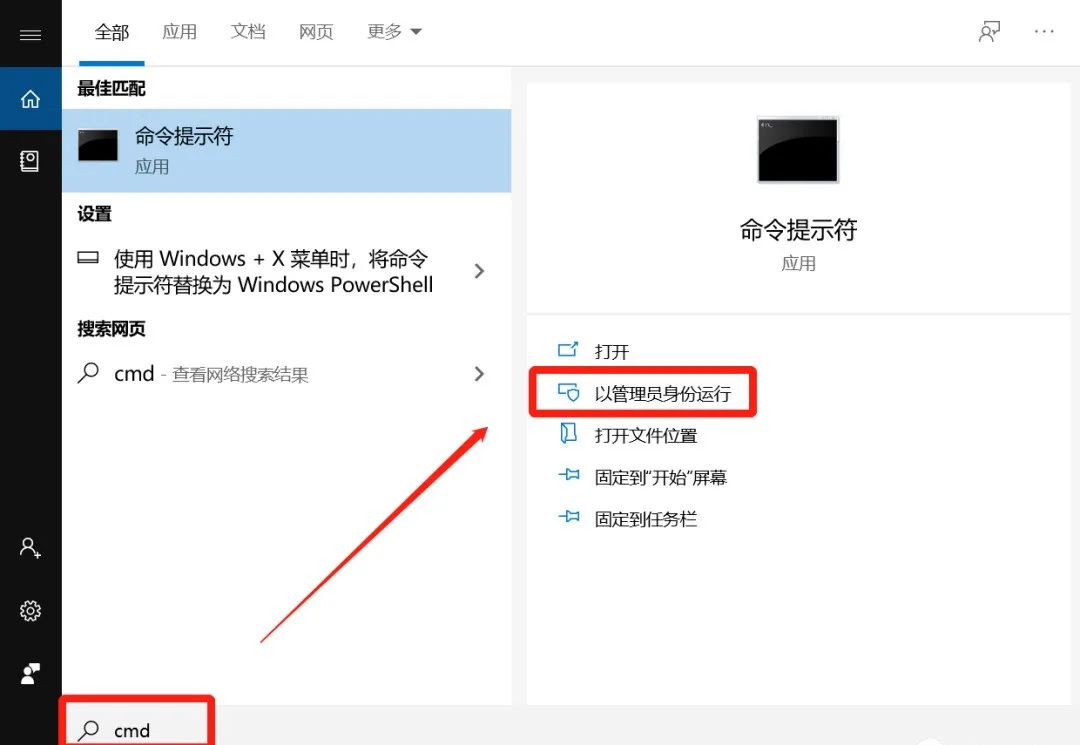Click the Command Prompt preview thumbnail
The image size is (1080, 745).
[797, 149]
